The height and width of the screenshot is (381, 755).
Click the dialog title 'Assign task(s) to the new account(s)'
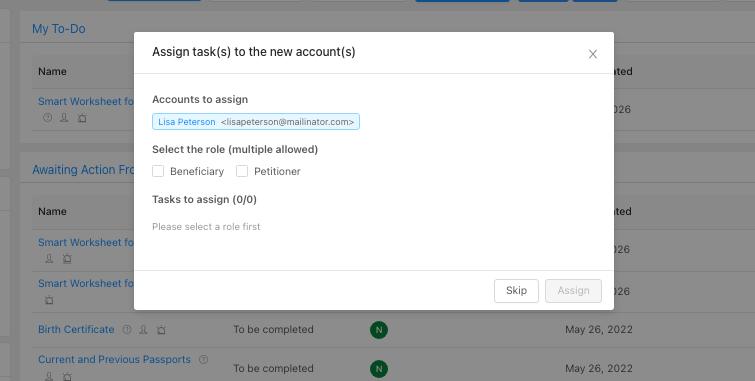[254, 52]
